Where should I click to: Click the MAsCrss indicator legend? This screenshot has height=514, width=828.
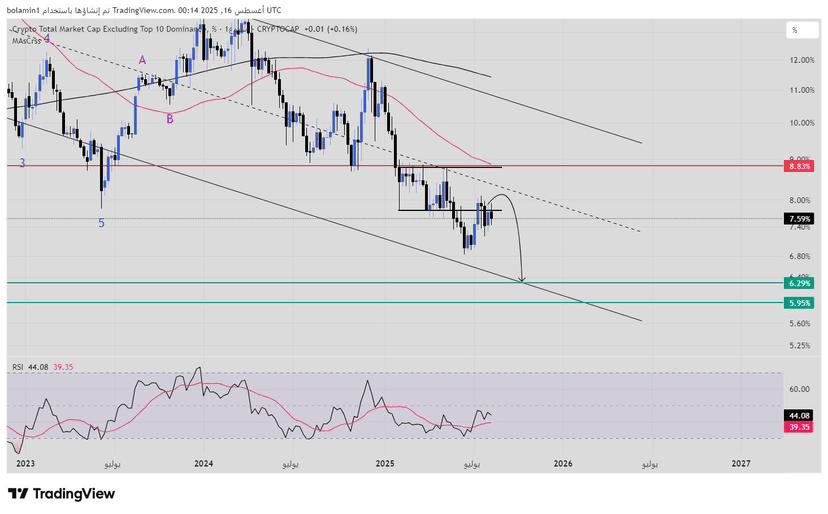pyautogui.click(x=26, y=41)
